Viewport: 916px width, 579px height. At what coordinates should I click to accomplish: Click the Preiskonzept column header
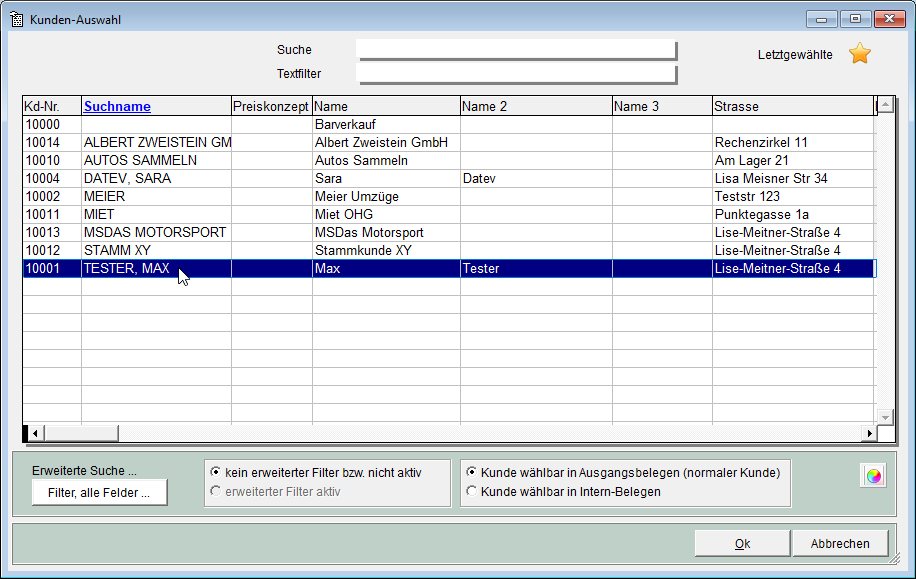272,106
